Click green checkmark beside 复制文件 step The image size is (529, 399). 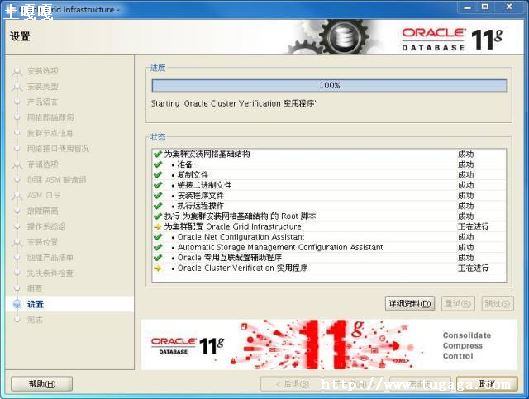click(x=158, y=175)
